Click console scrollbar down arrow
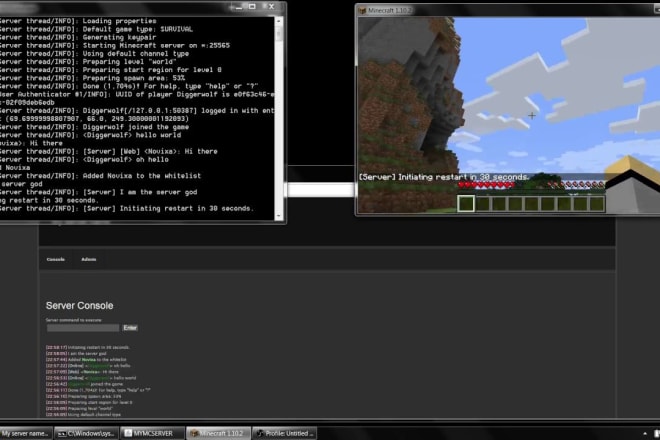 point(279,216)
